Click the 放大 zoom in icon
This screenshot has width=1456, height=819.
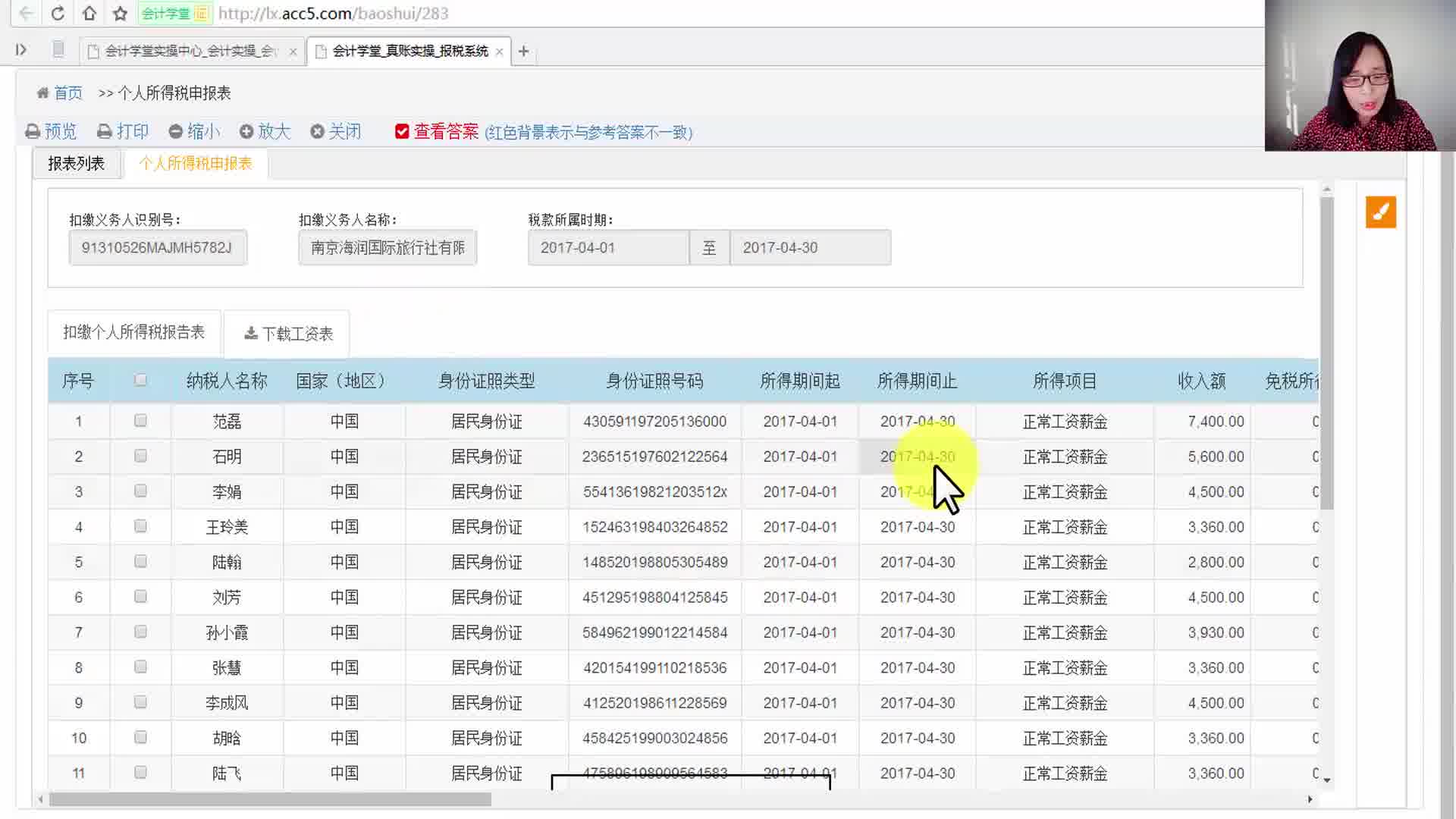[246, 131]
